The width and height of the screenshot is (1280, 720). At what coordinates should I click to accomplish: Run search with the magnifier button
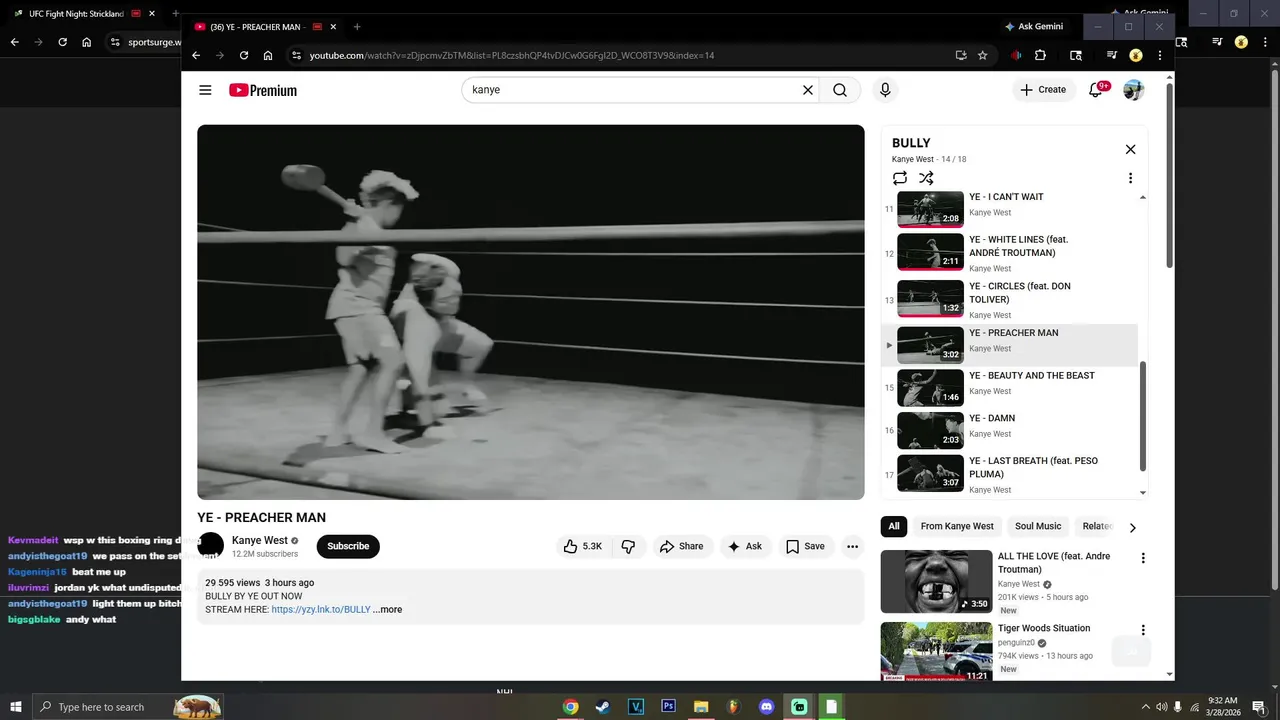(x=840, y=90)
